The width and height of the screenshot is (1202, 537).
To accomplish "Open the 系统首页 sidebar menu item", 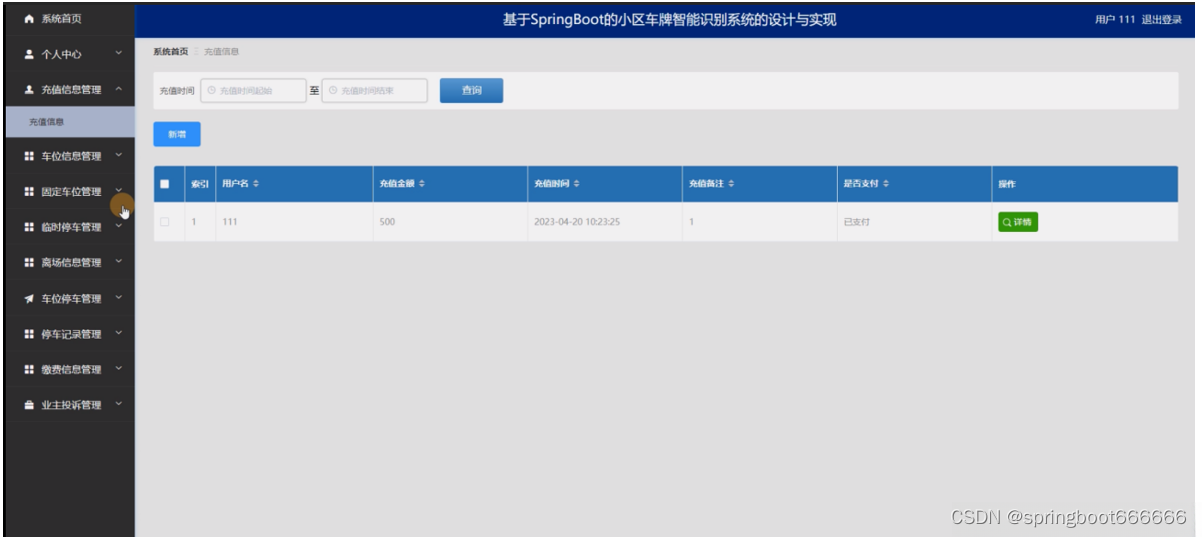I will 69,19.
